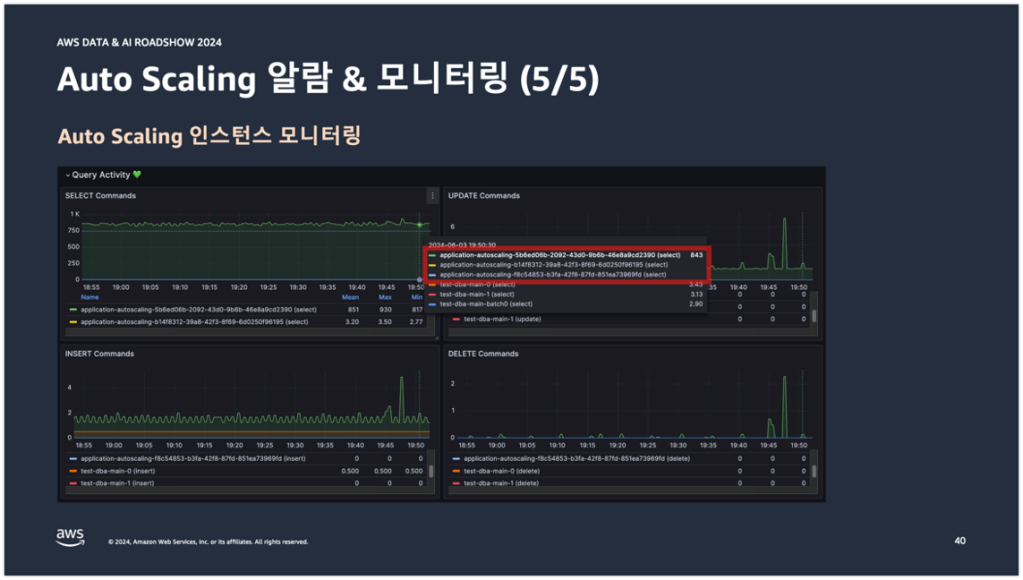Sort the SELECT legend by Max column
This screenshot has width=1023, height=580.
[x=385, y=297]
